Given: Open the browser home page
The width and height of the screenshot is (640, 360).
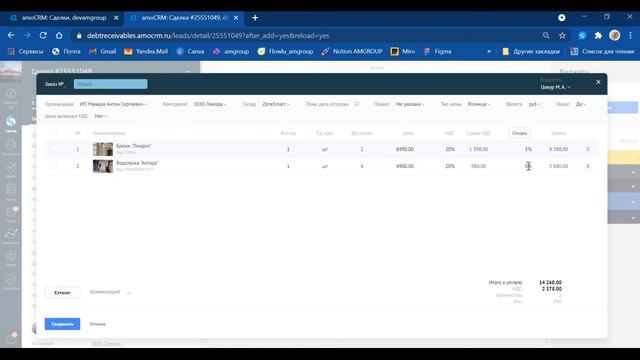Looking at the screenshot, I should point(59,36).
